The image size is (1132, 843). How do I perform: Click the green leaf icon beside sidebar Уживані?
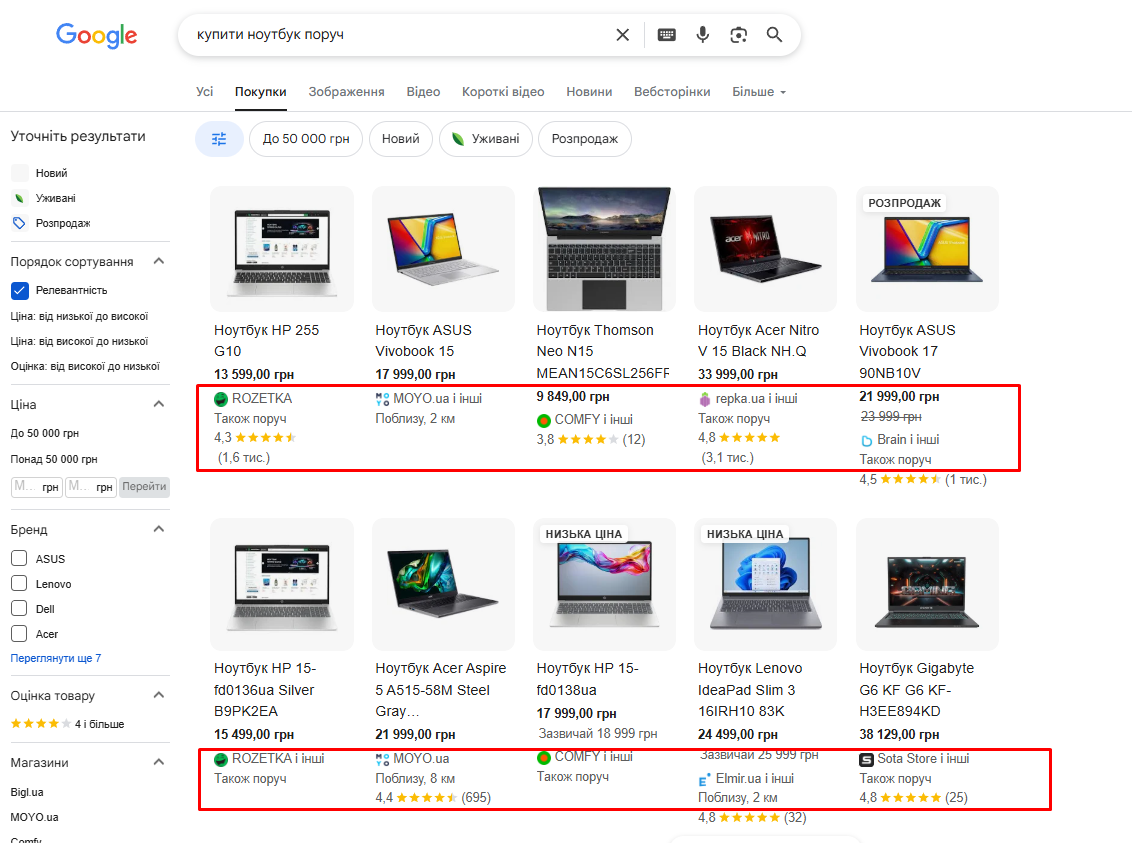[x=19, y=198]
